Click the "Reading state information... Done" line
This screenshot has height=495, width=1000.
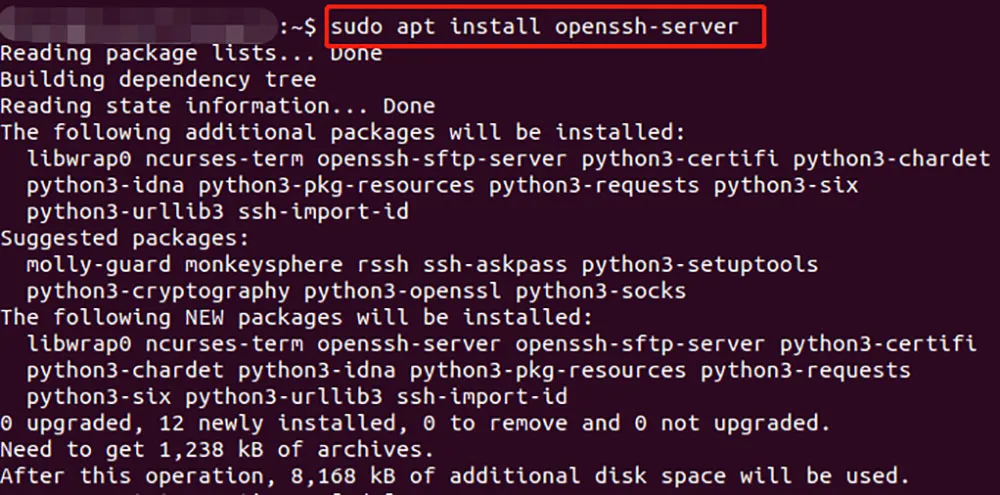pos(217,105)
